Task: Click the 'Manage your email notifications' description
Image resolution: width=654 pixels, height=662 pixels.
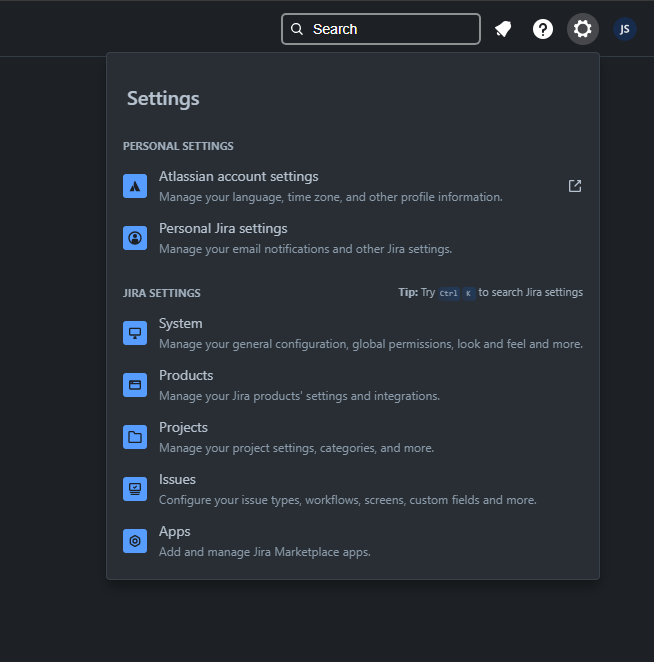Action: pyautogui.click(x=305, y=249)
